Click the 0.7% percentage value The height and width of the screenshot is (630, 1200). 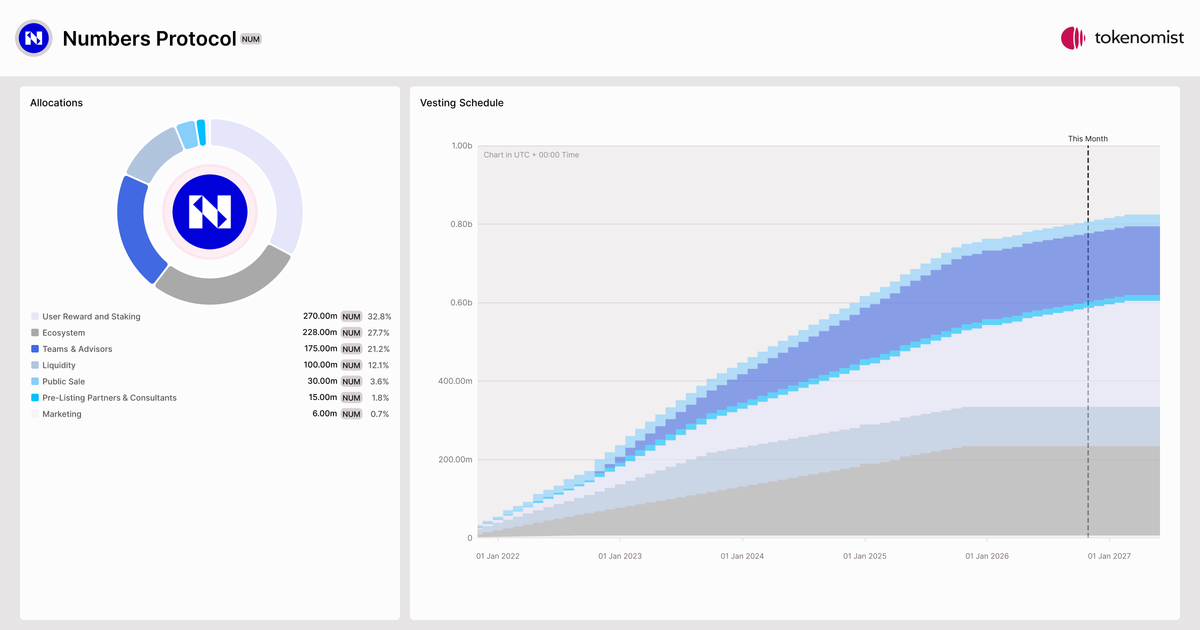coord(380,414)
